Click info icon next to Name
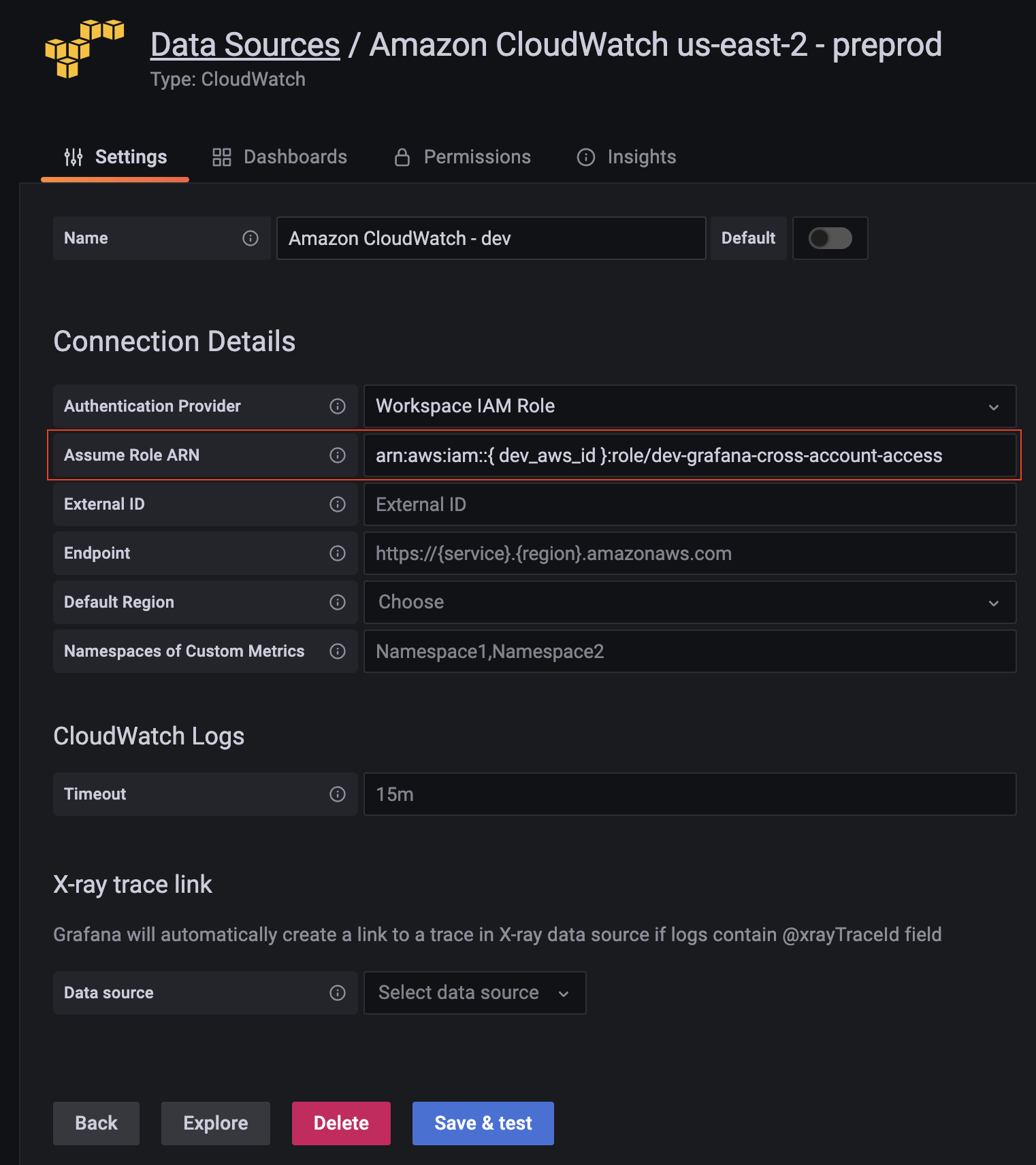Viewport: 1036px width, 1165px height. [250, 238]
